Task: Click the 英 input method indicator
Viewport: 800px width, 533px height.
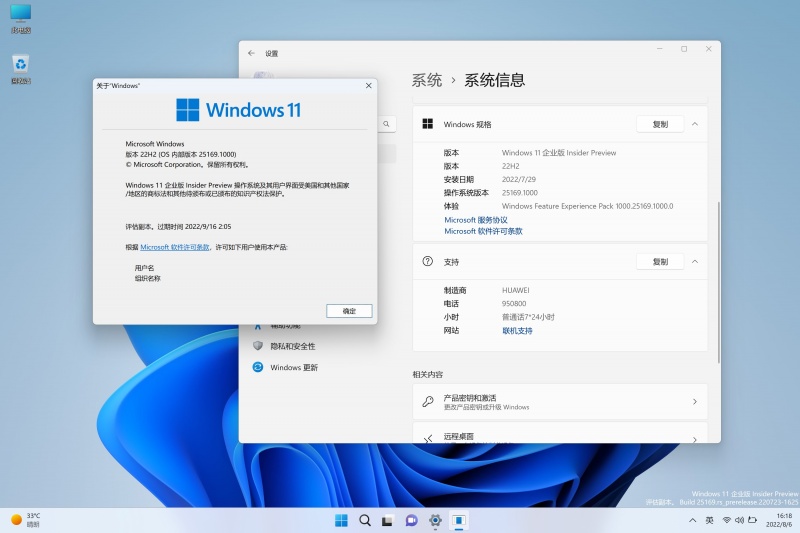Action: tap(710, 520)
